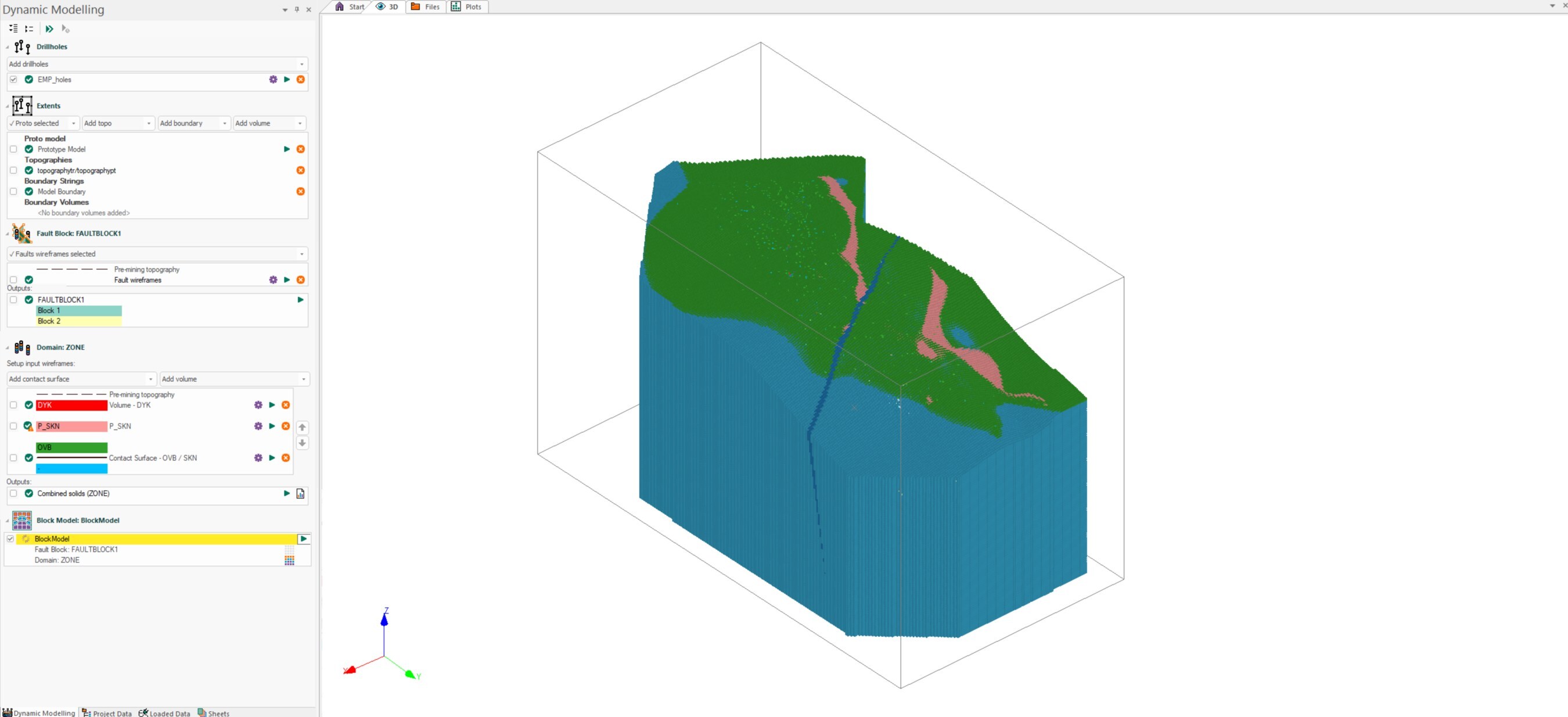Remove the topography entry with orange X
The width and height of the screenshot is (1568, 717).
[300, 171]
